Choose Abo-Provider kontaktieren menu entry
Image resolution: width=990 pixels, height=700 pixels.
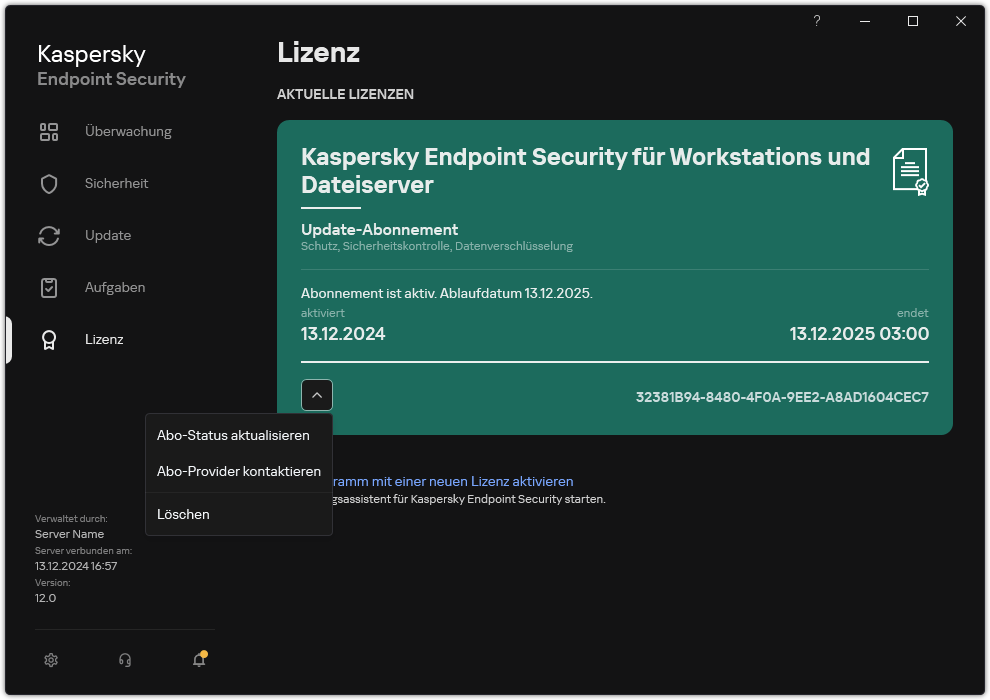(x=238, y=471)
